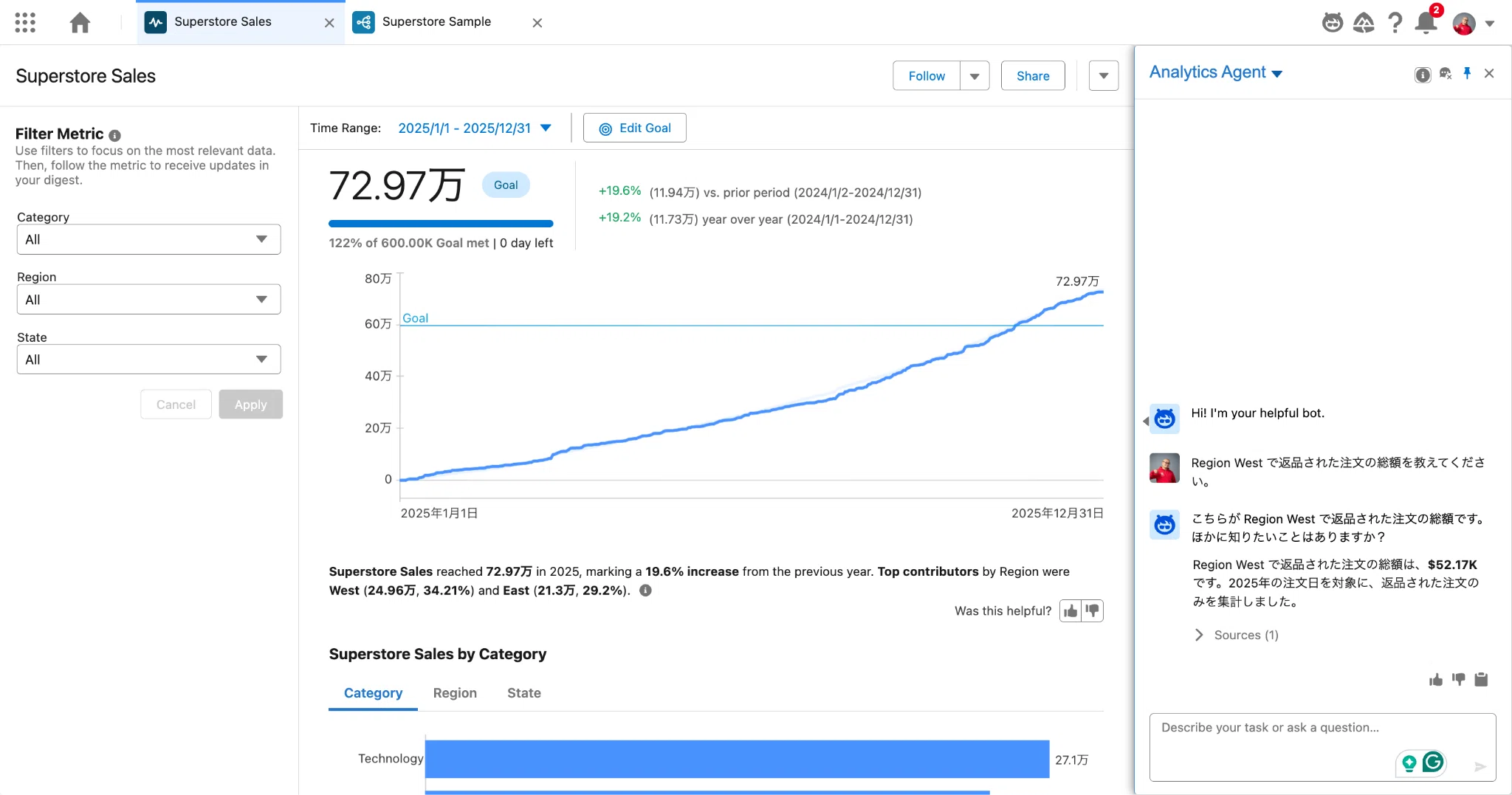Click the Superstore Sample tab icon
The width and height of the screenshot is (1512, 795).
[363, 22]
